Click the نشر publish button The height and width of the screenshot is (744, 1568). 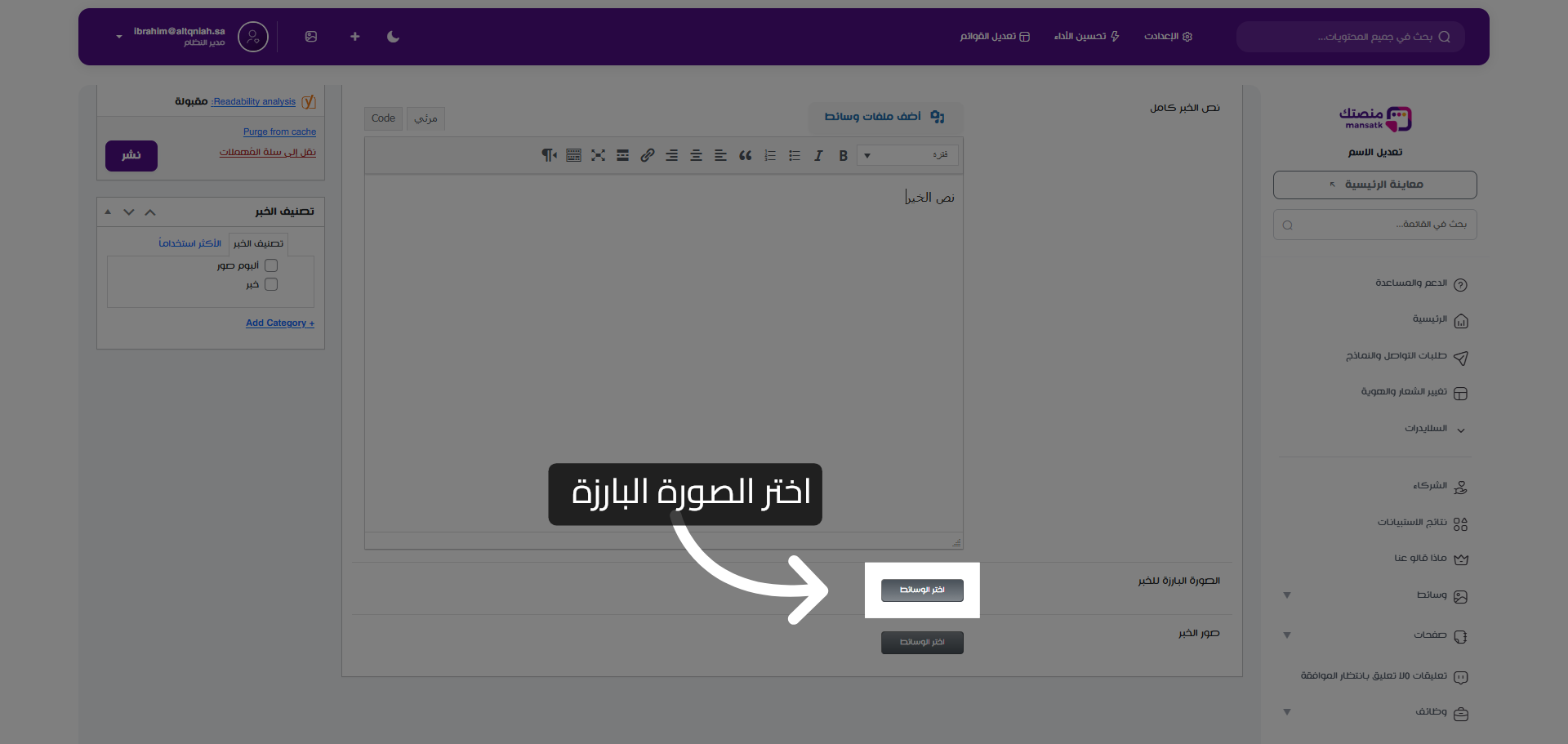(131, 155)
